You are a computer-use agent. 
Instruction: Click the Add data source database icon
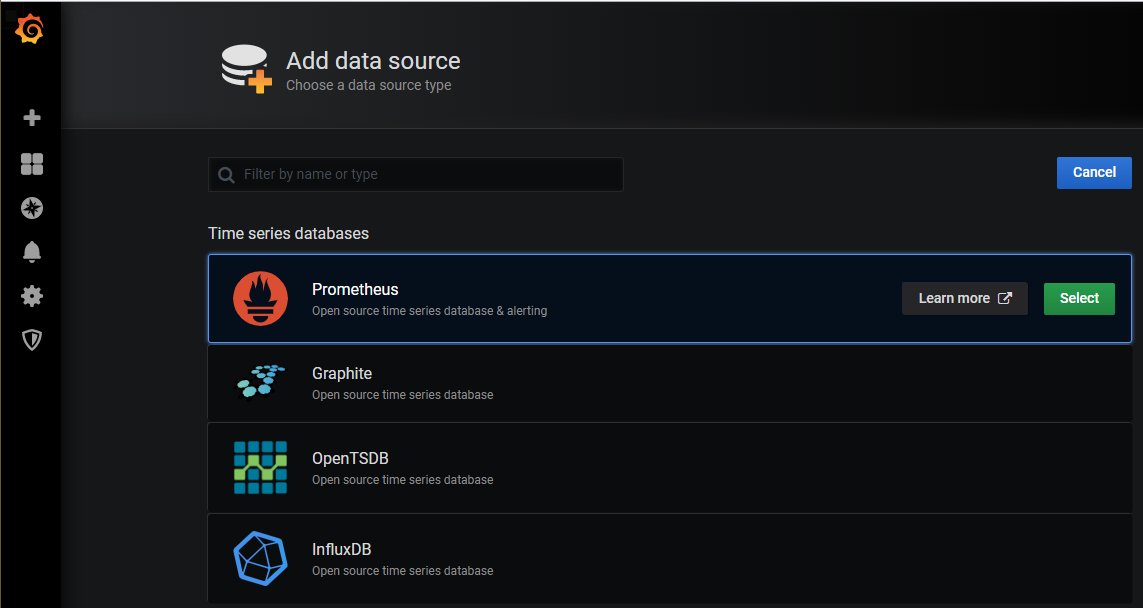[x=247, y=69]
